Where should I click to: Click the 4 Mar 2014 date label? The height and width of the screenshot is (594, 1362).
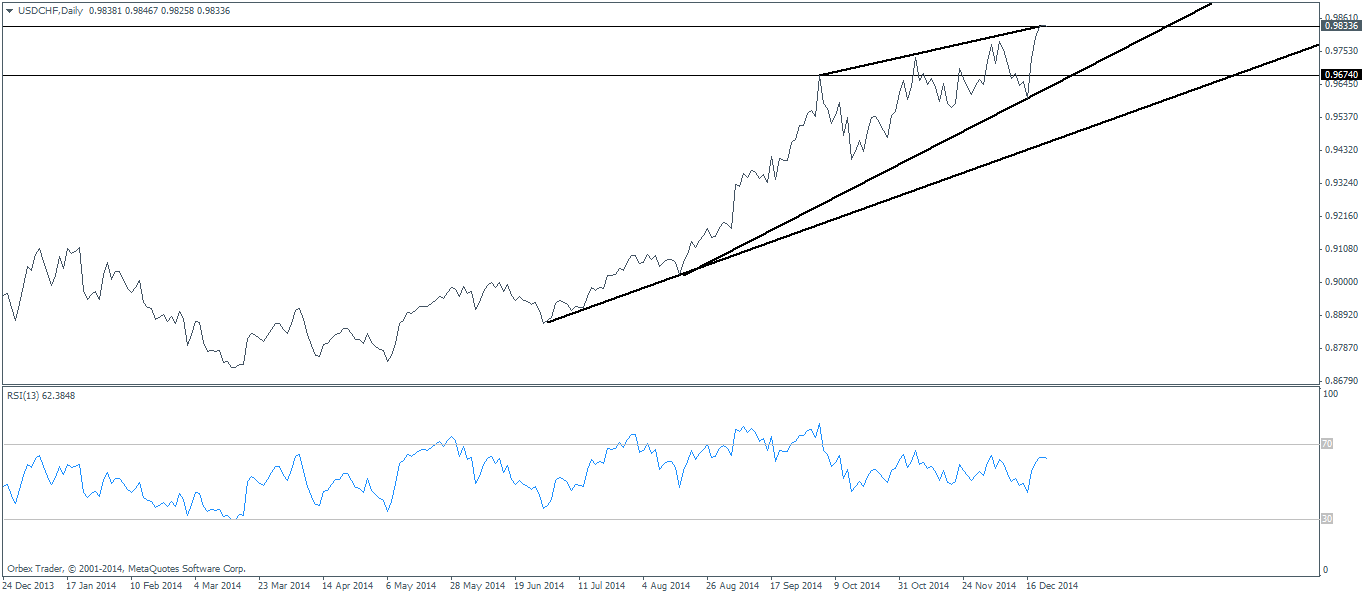tap(218, 585)
